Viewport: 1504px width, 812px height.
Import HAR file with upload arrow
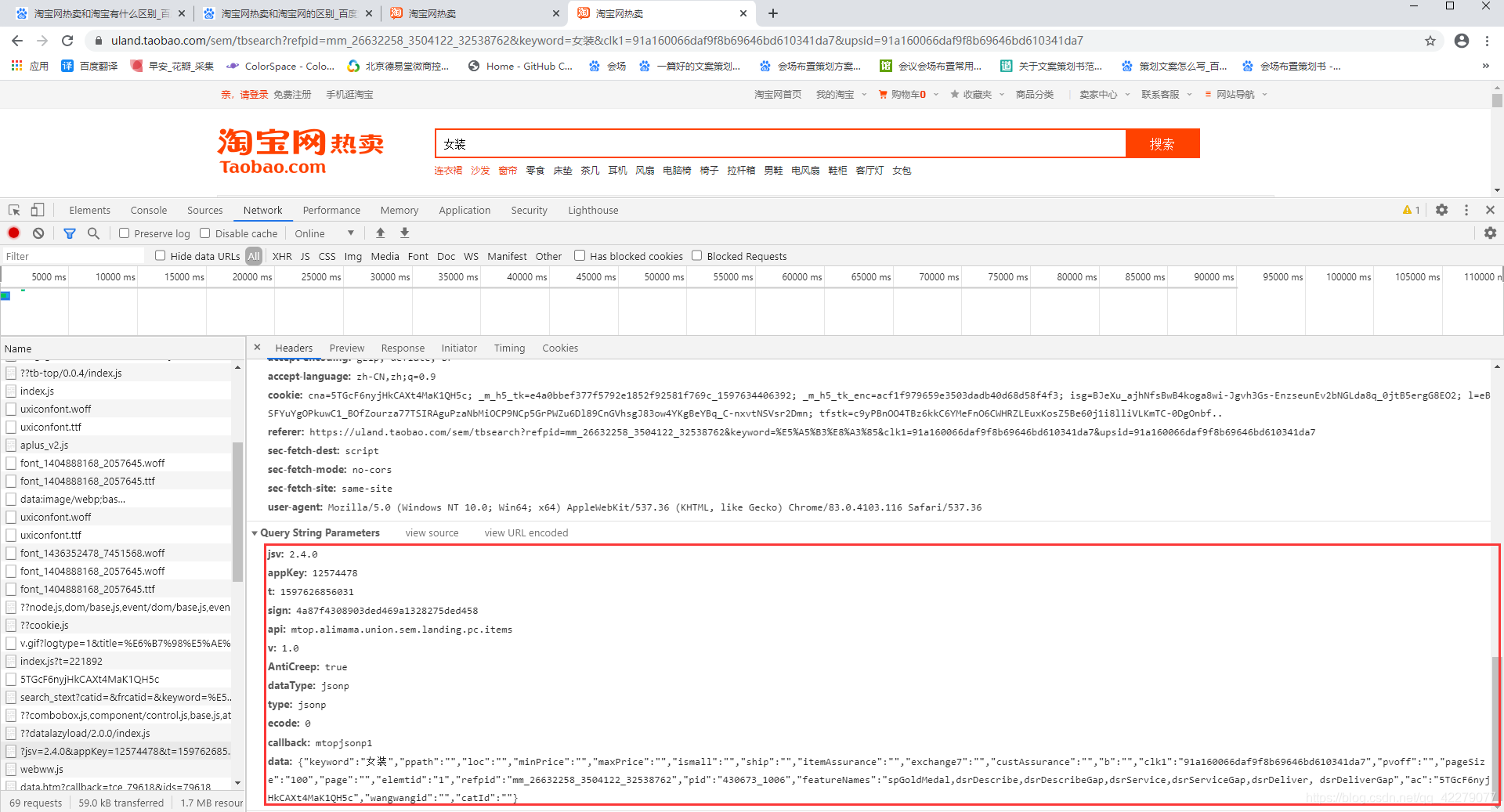coord(381,233)
